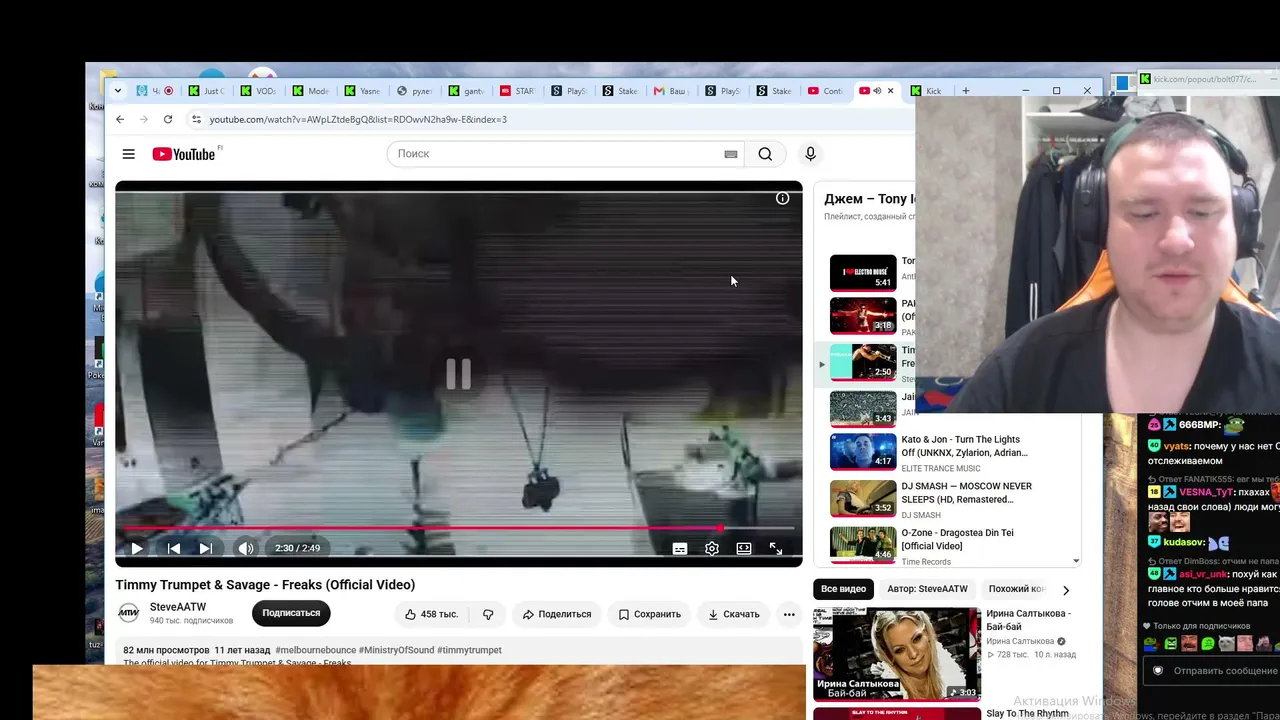Open the user kudasov in chat
The image size is (1280, 720).
(x=1184, y=542)
